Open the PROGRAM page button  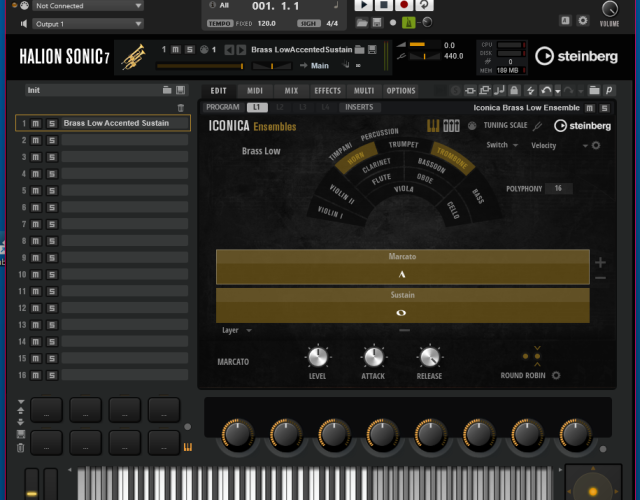pos(223,107)
